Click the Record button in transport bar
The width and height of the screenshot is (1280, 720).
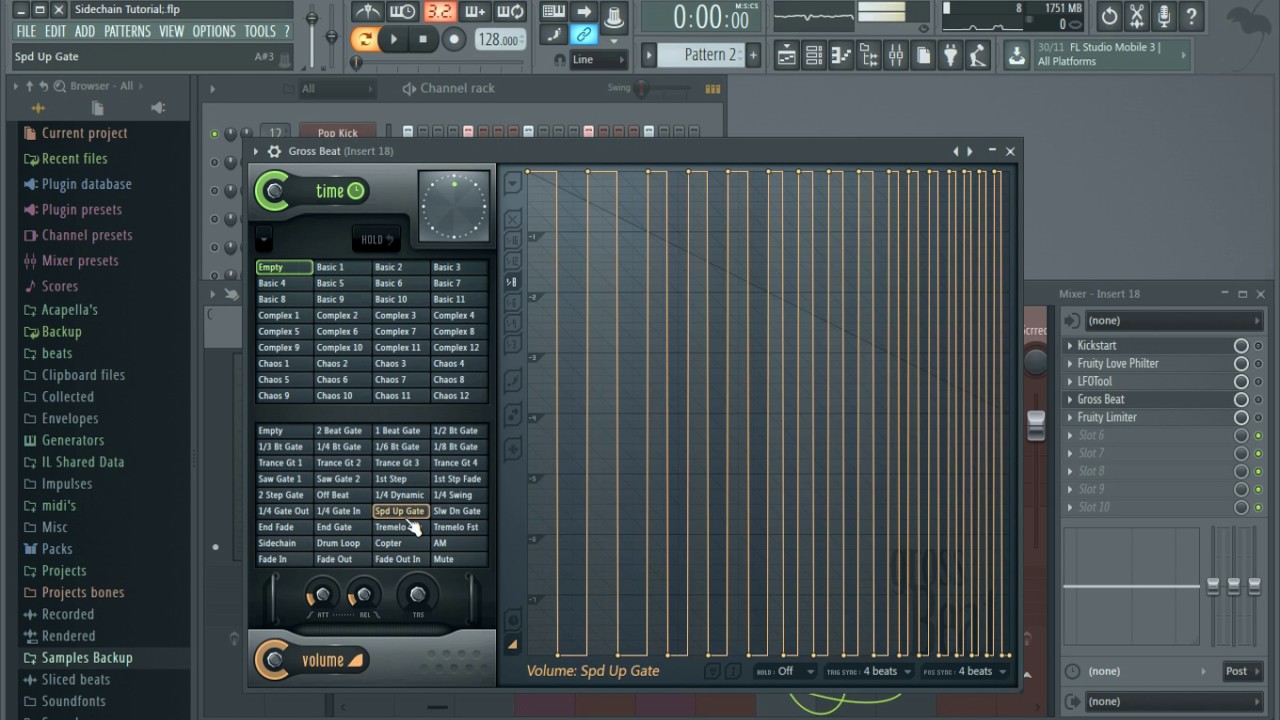(x=454, y=39)
